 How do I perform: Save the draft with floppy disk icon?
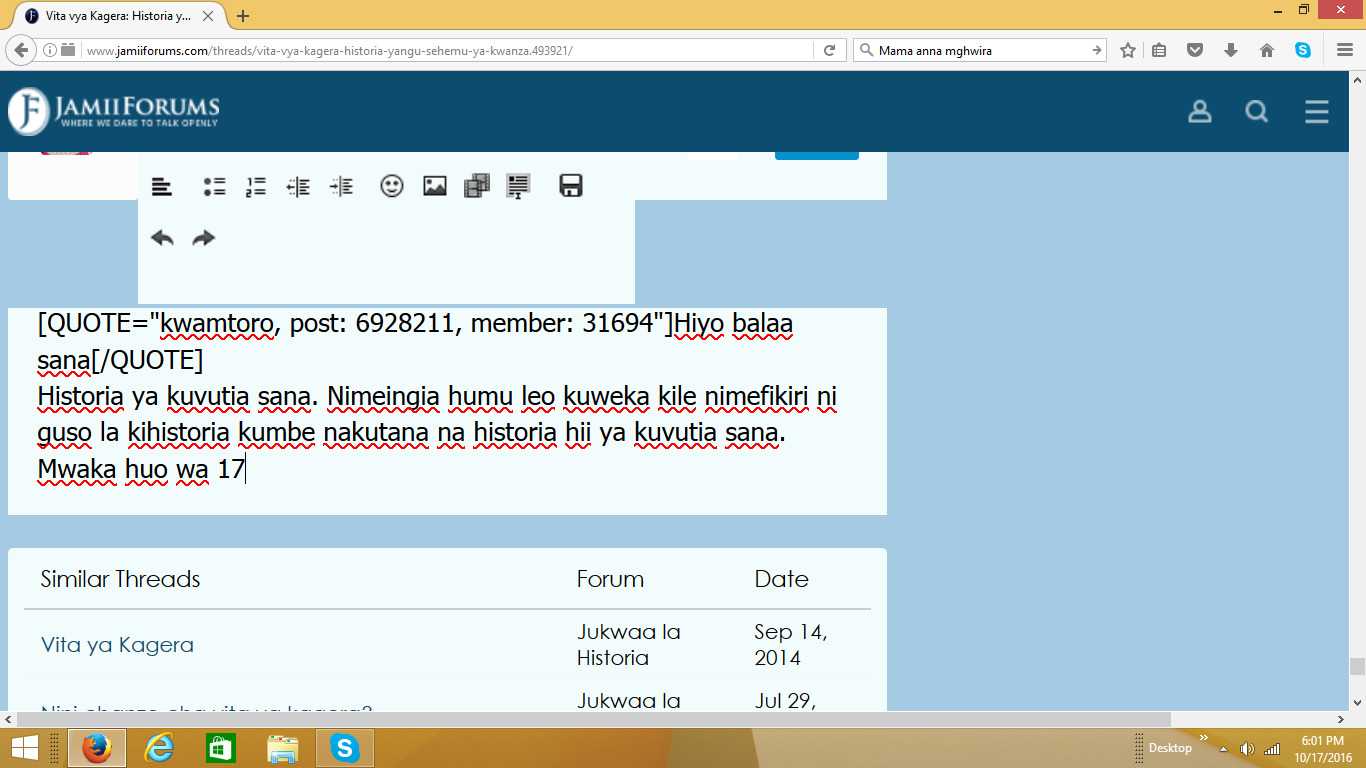[x=571, y=186]
